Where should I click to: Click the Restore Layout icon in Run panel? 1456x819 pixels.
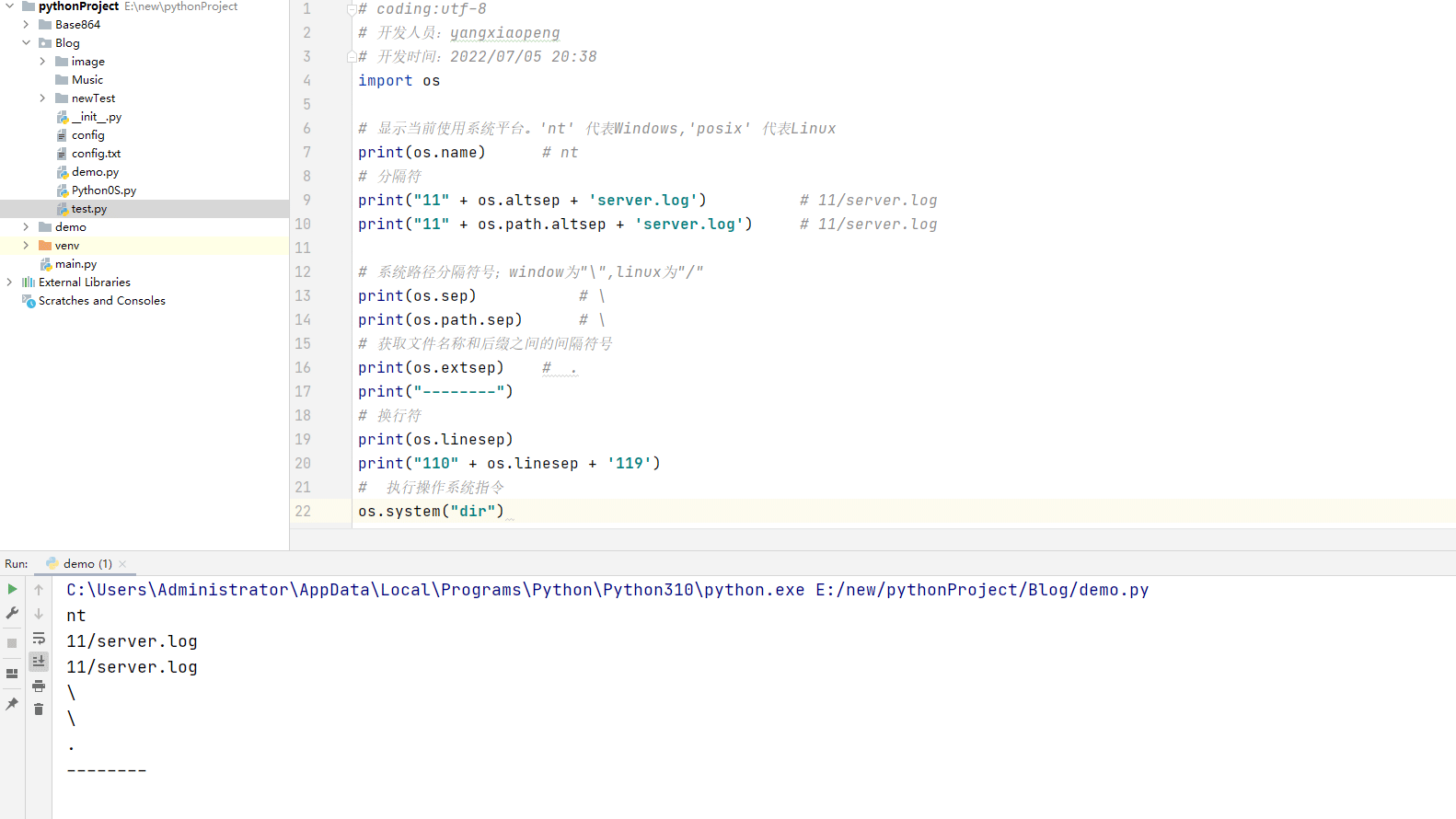click(x=12, y=674)
